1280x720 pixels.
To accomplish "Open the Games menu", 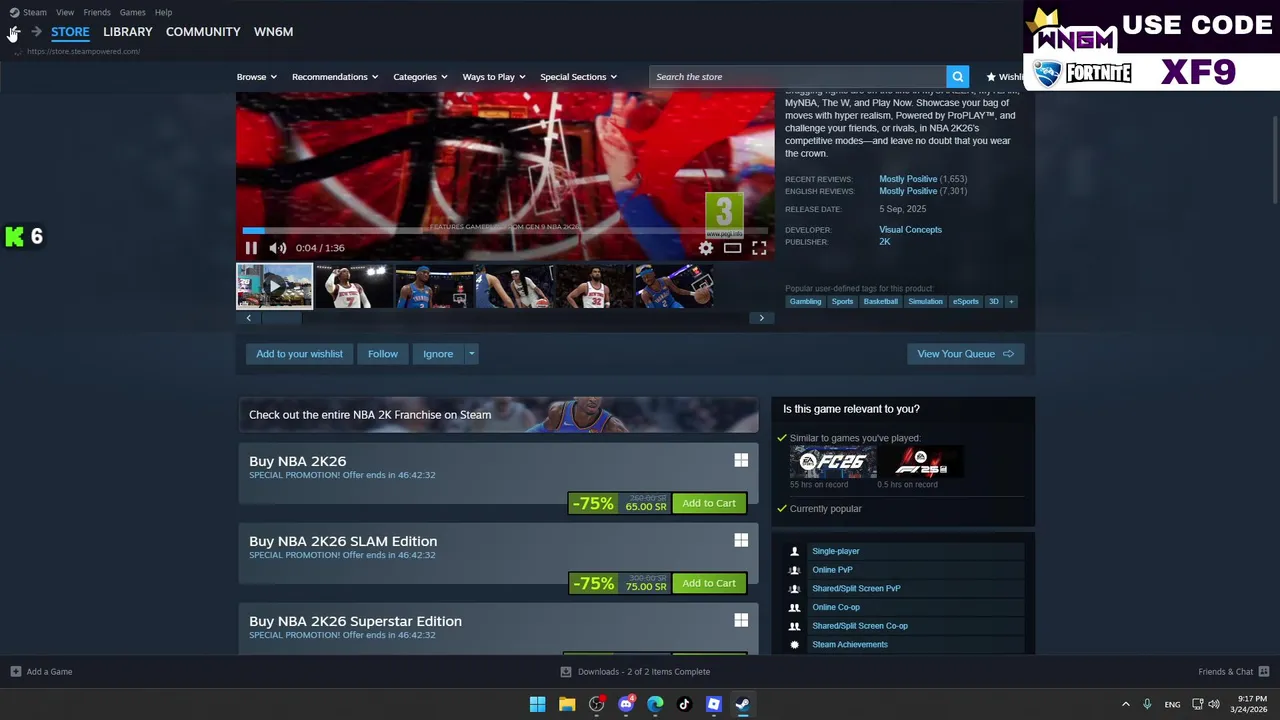I will [x=132, y=12].
